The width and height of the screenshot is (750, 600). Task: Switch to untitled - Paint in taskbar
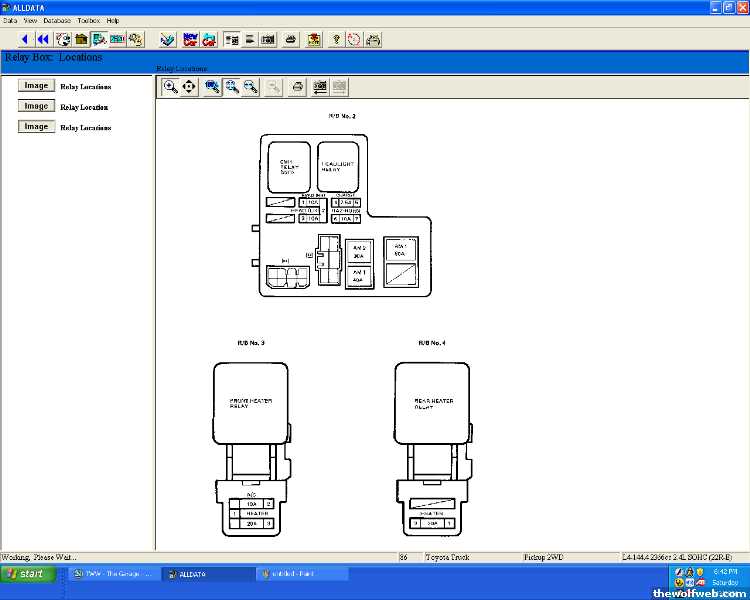coord(301,574)
